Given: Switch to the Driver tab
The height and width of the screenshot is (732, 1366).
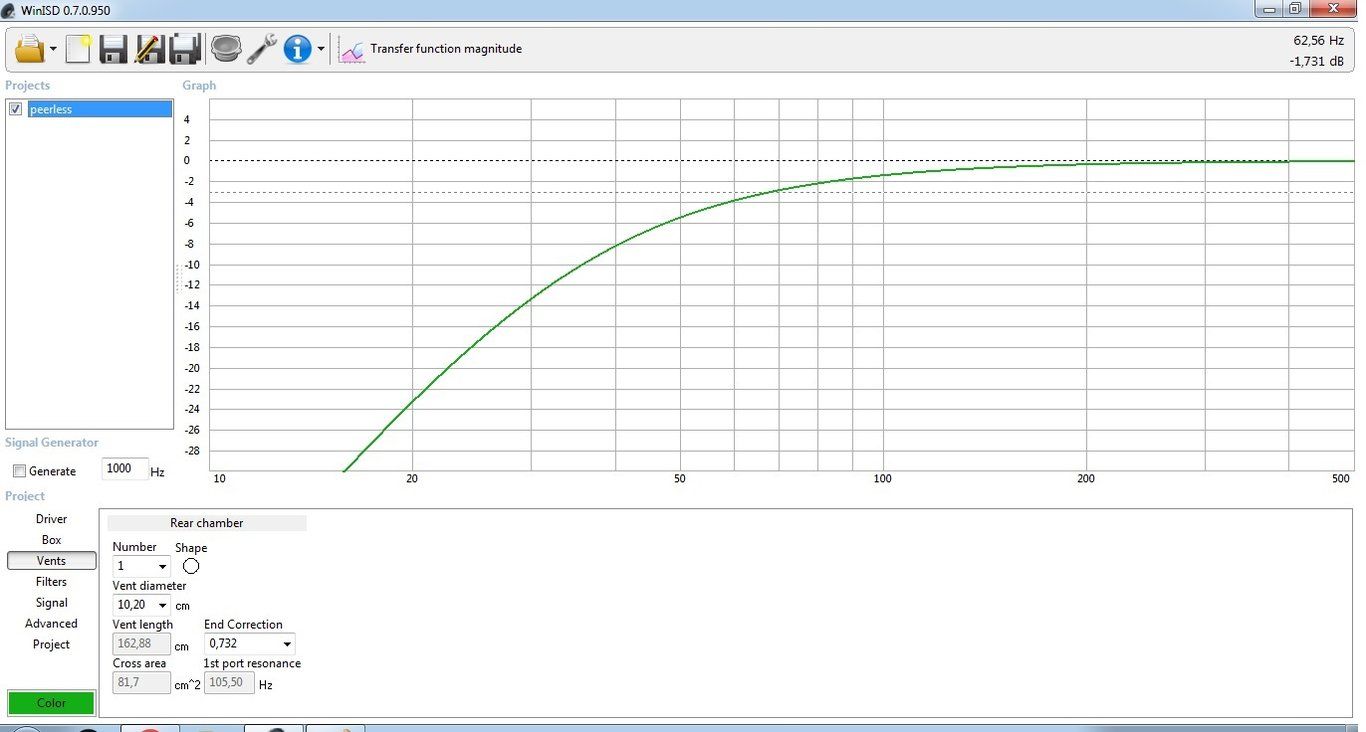Looking at the screenshot, I should (52, 519).
